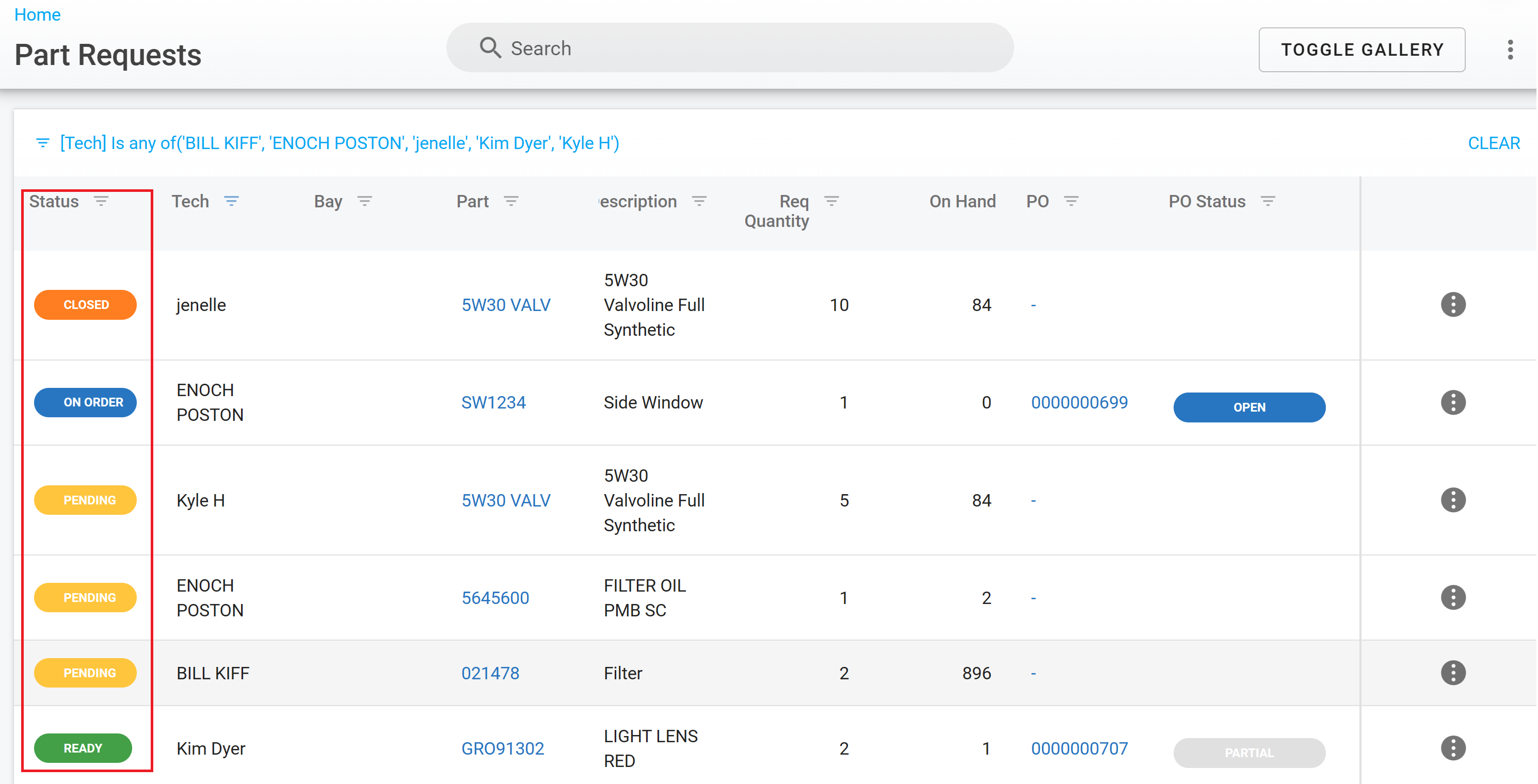Click the Tech filter summary text
This screenshot has height=784, width=1538.
[339, 143]
